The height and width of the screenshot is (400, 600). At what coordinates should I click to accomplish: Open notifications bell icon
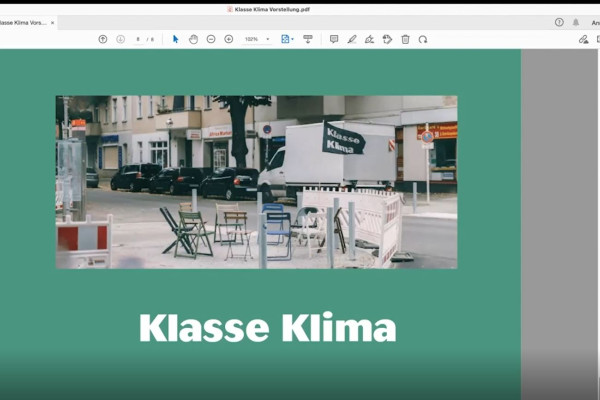[576, 22]
